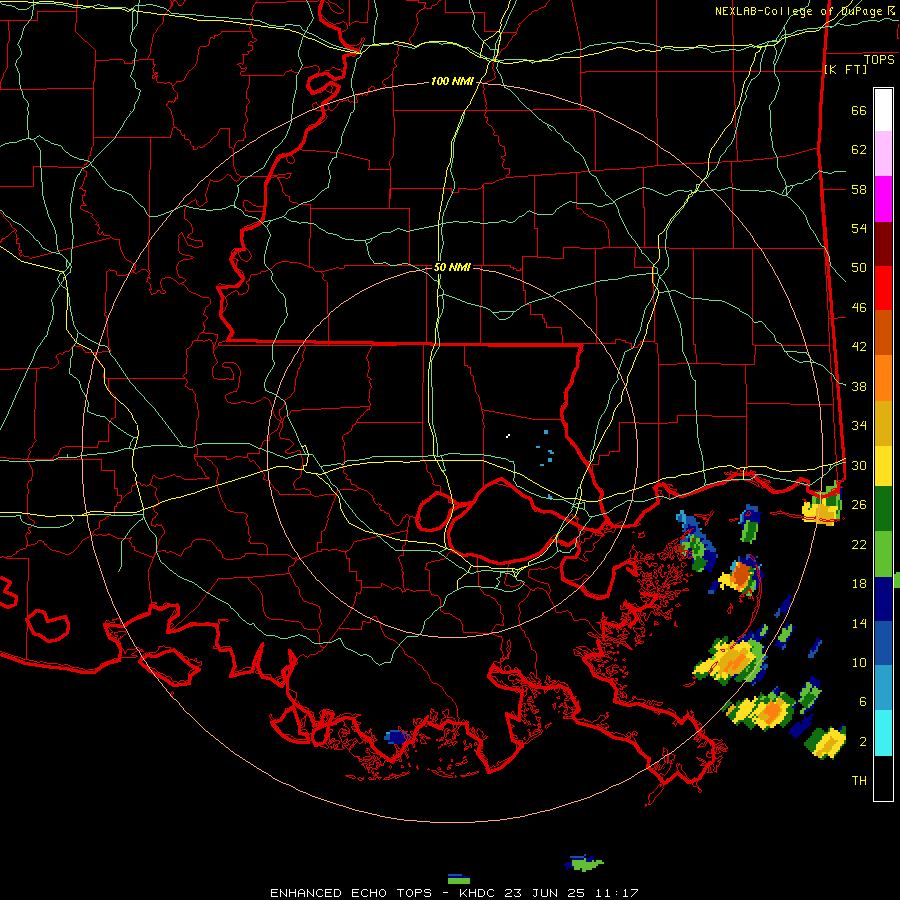Click the medium blue 18 kft legend swatch
The image size is (900, 900).
pyautogui.click(x=883, y=643)
